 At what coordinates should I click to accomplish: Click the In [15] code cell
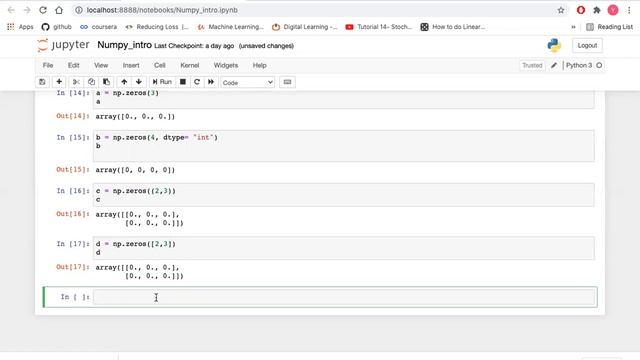344,146
